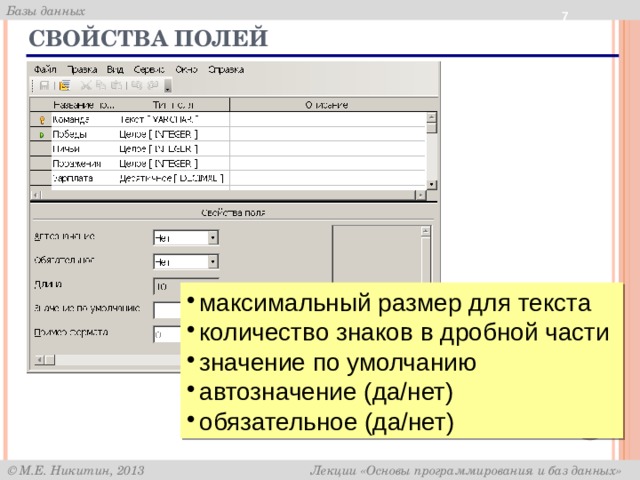The width and height of the screenshot is (640, 480).
Task: Click help panel scroll-up arrow
Action: [425, 231]
